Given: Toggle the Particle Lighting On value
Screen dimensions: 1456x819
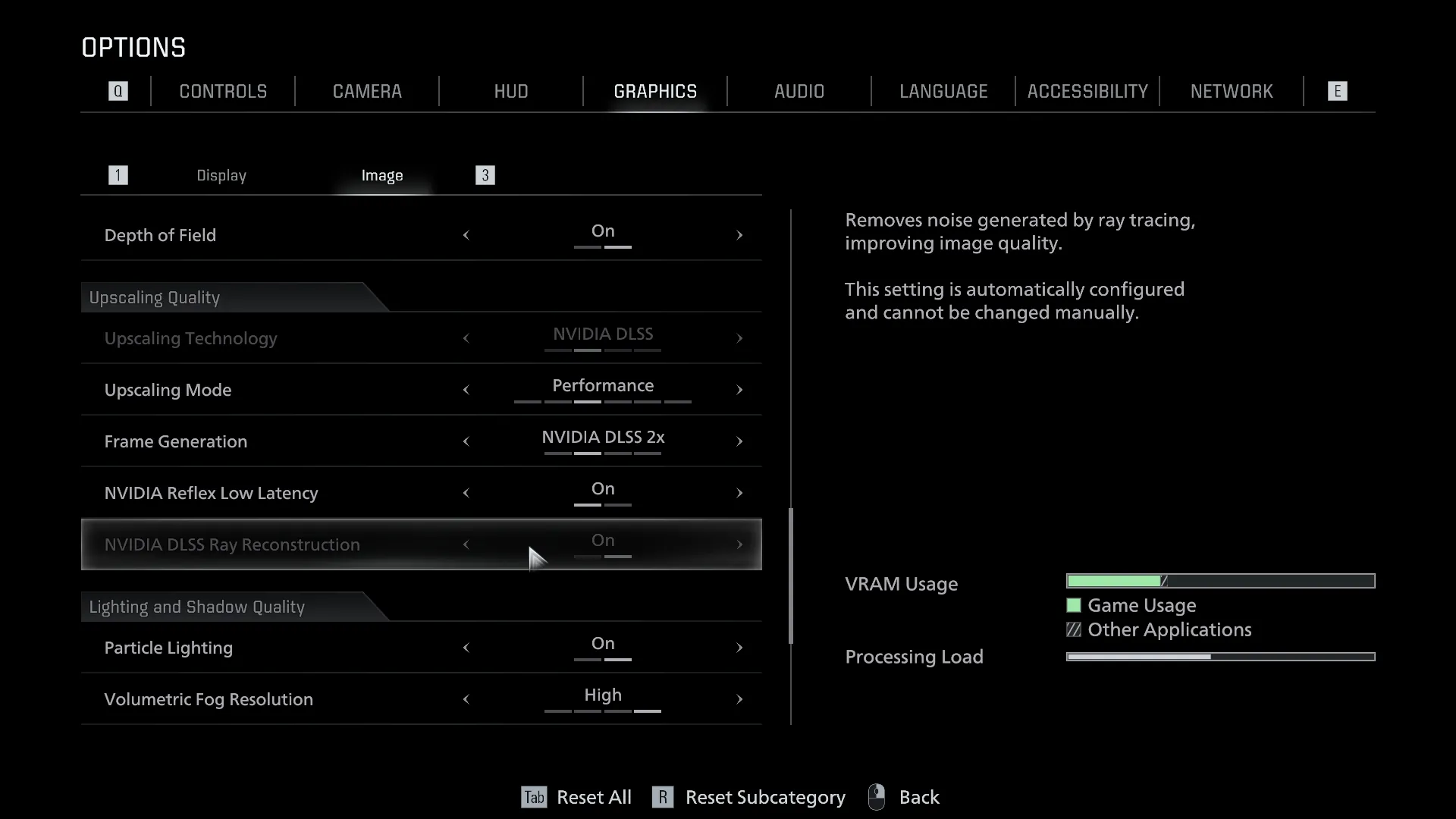Looking at the screenshot, I should [603, 644].
